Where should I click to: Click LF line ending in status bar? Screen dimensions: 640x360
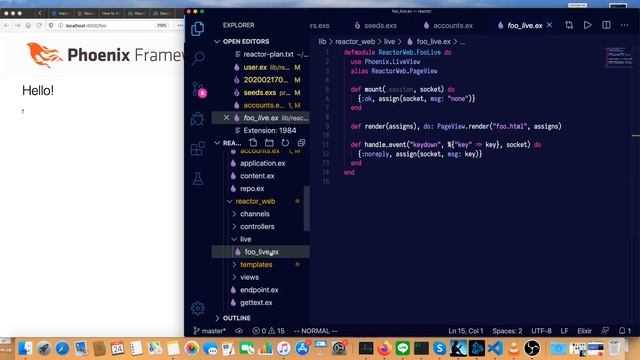click(564, 331)
